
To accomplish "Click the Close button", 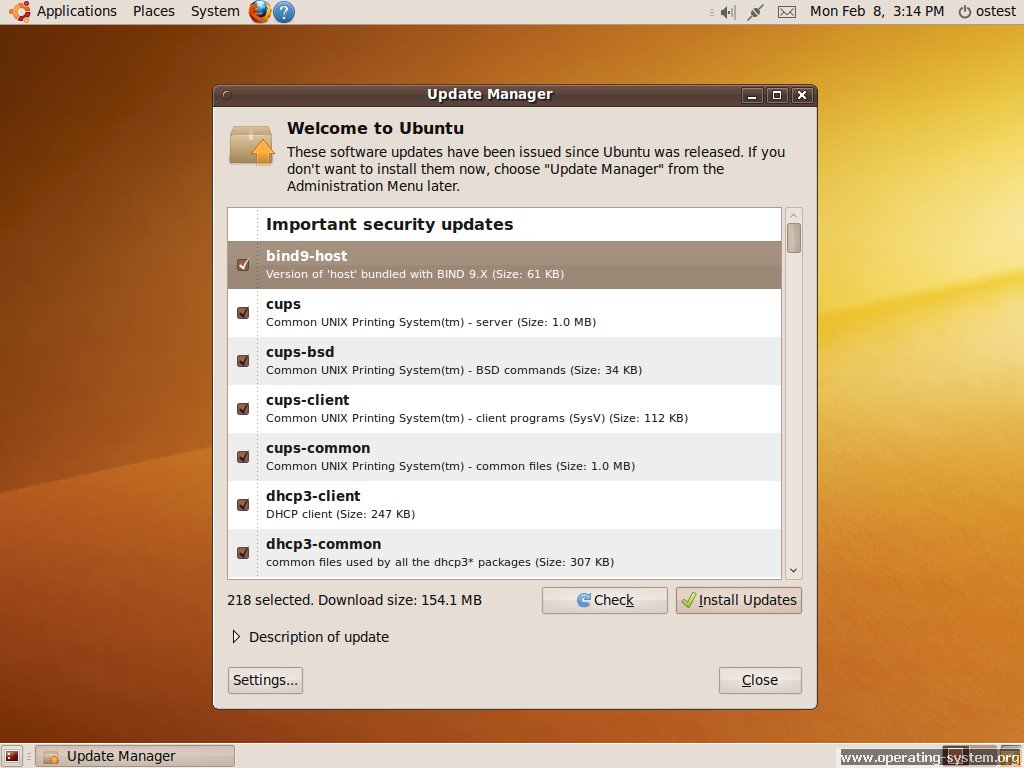I will click(760, 680).
